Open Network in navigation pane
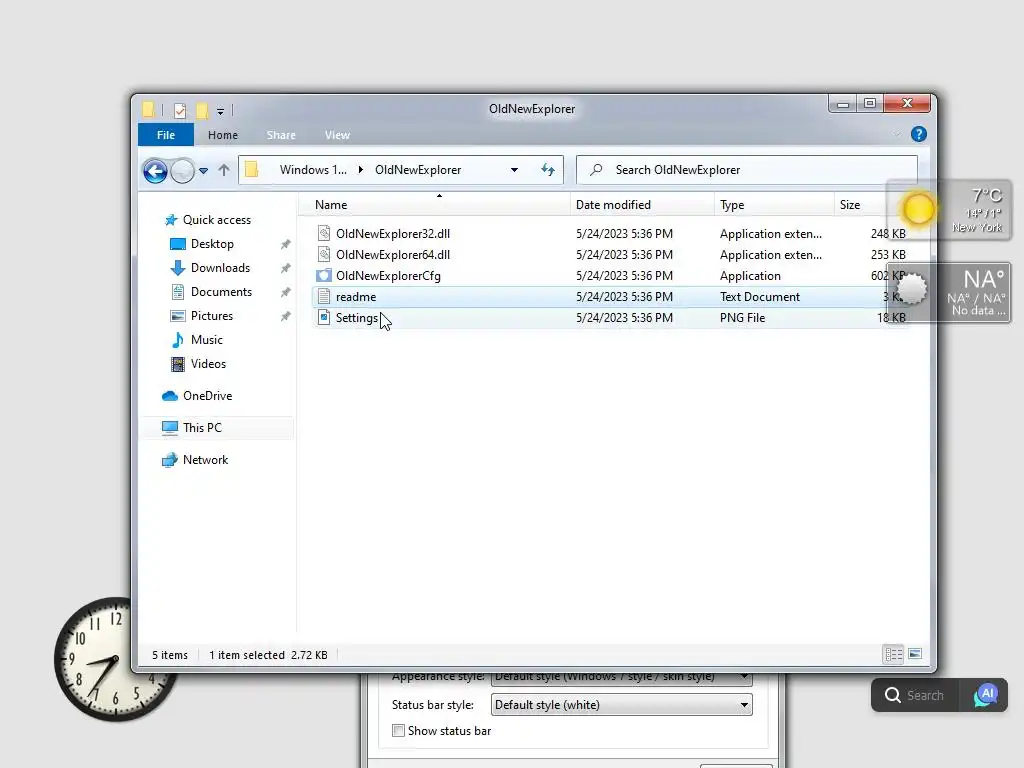 [205, 460]
